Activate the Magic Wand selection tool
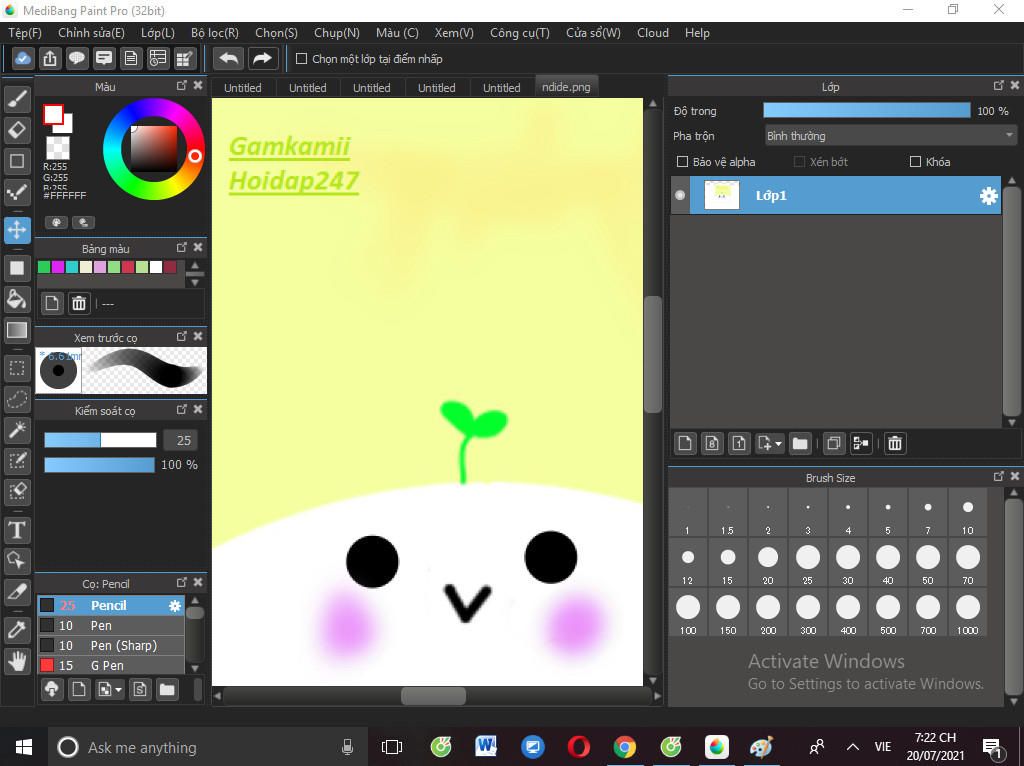Image resolution: width=1024 pixels, height=766 pixels. pos(17,430)
